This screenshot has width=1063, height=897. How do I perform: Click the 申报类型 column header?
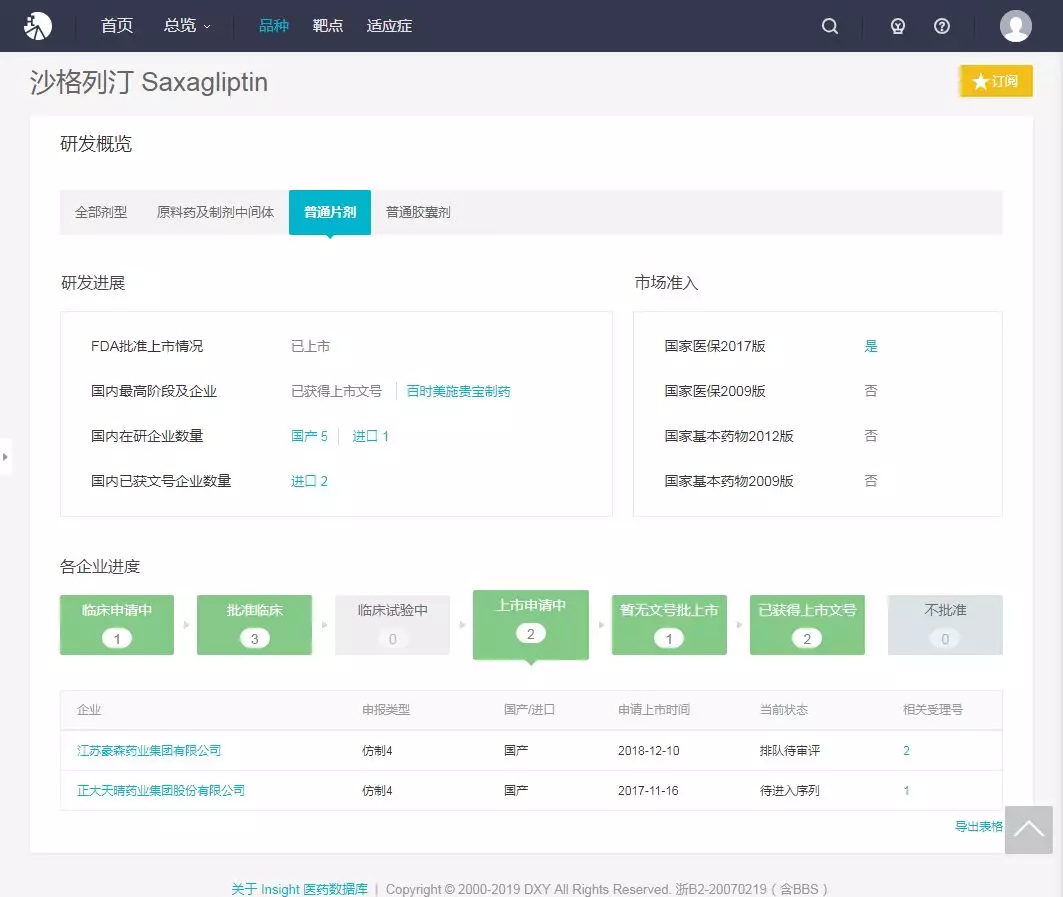[x=386, y=710]
